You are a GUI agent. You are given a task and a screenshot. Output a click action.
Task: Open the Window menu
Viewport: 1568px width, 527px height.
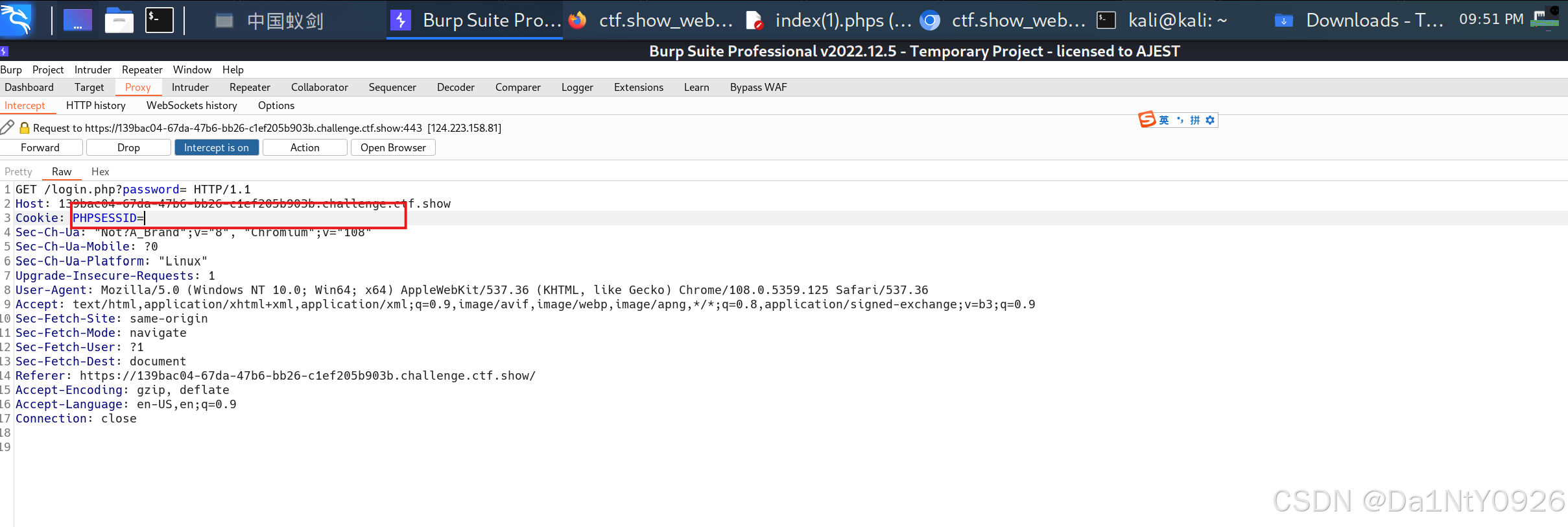(x=192, y=69)
